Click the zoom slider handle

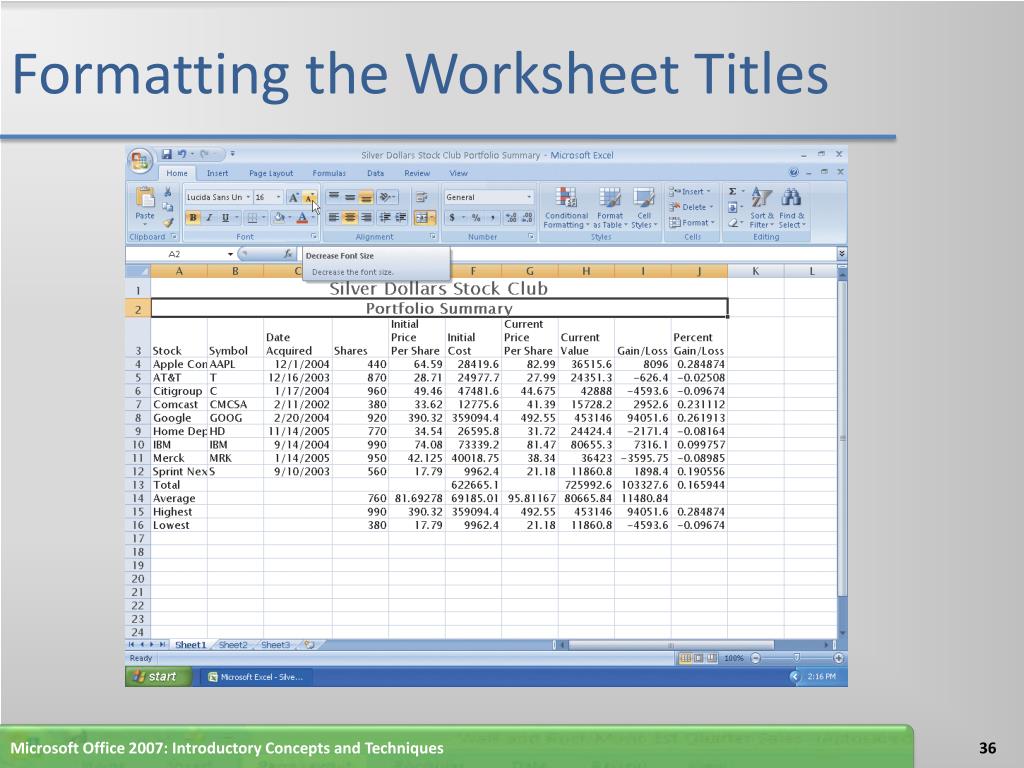[x=797, y=658]
